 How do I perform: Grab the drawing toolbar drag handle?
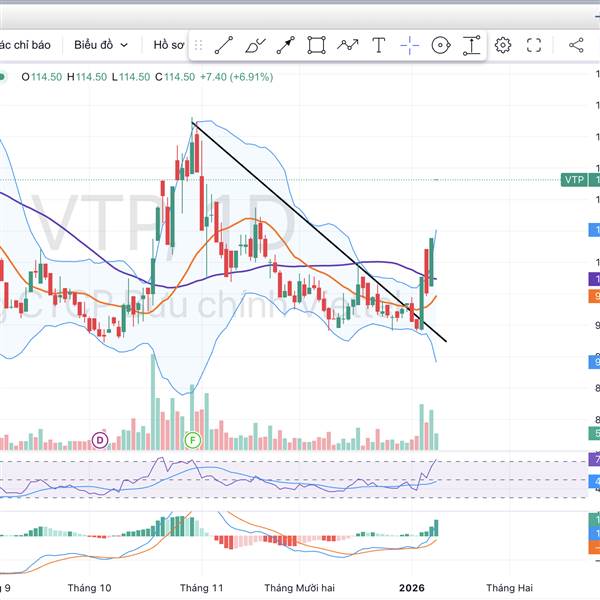tap(198, 45)
